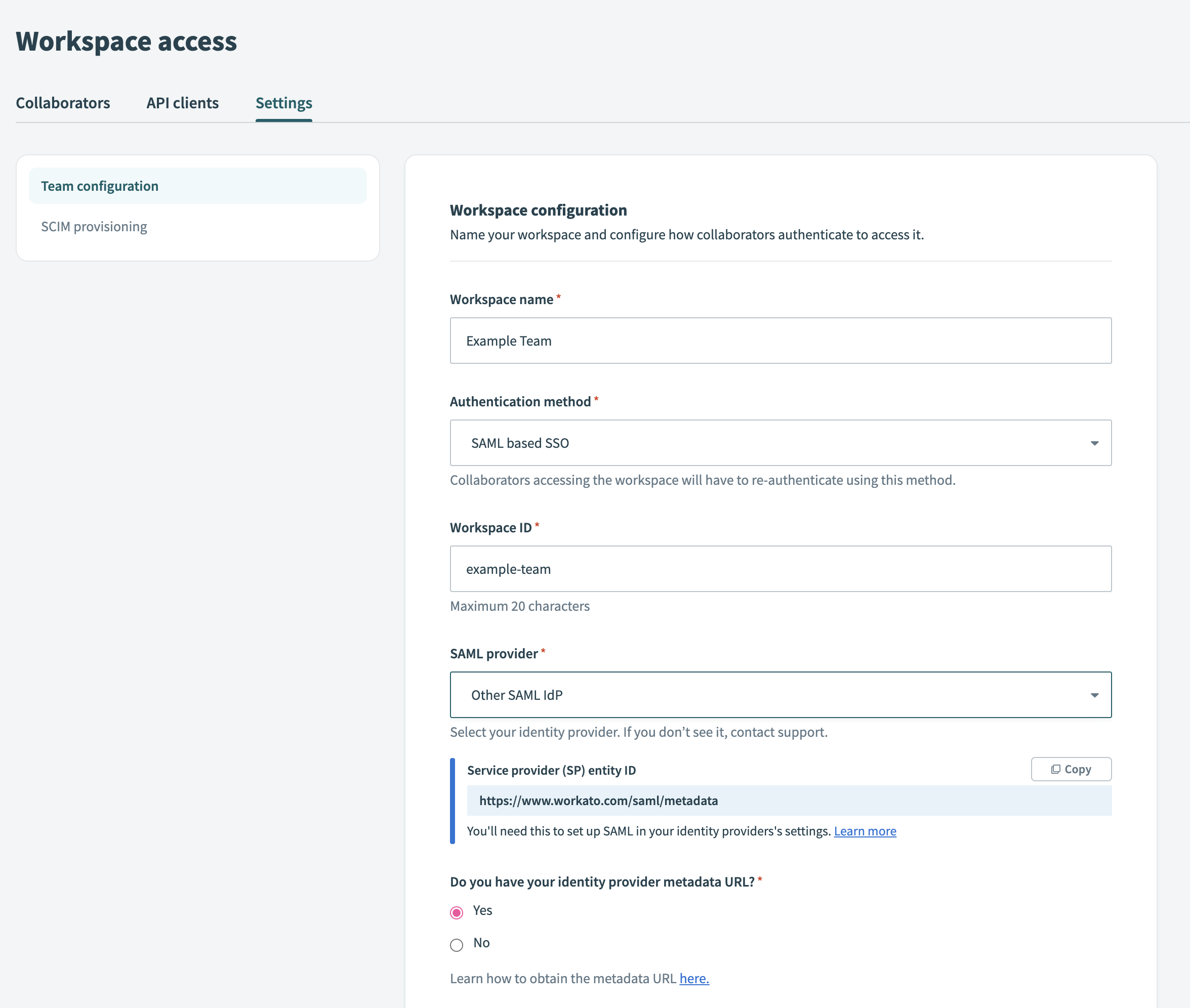Change the selected SAML provider
The image size is (1190, 1008).
[781, 695]
